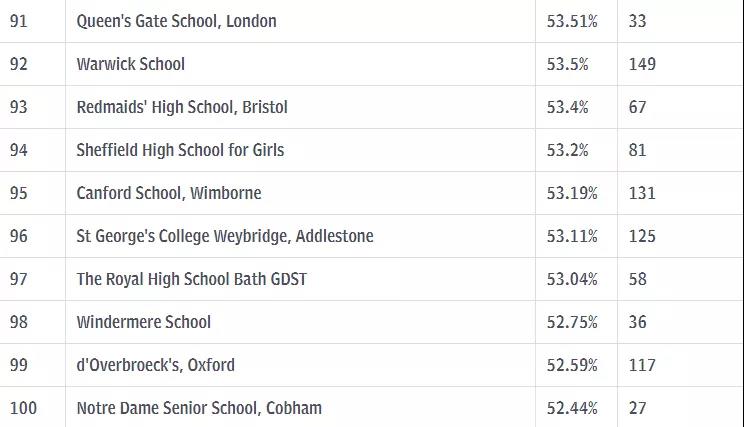Screen dimensions: 744x427
Task: Select Redmaids' High School, Bristol entry
Action: pos(182,107)
